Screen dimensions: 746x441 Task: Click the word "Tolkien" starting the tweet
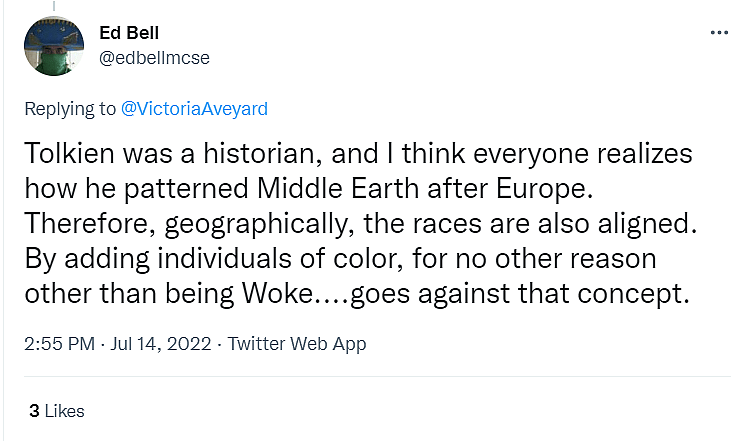66,158
